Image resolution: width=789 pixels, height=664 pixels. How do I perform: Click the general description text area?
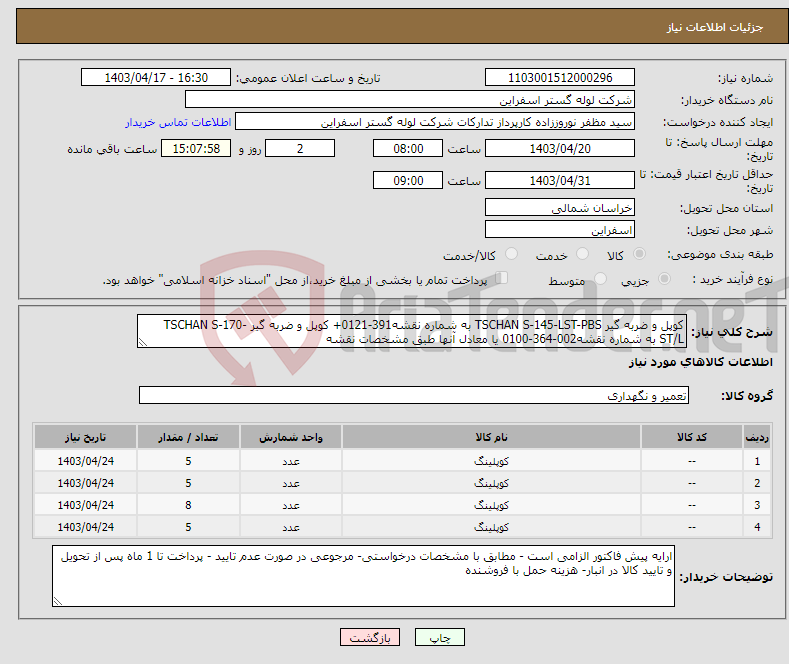click(x=412, y=331)
